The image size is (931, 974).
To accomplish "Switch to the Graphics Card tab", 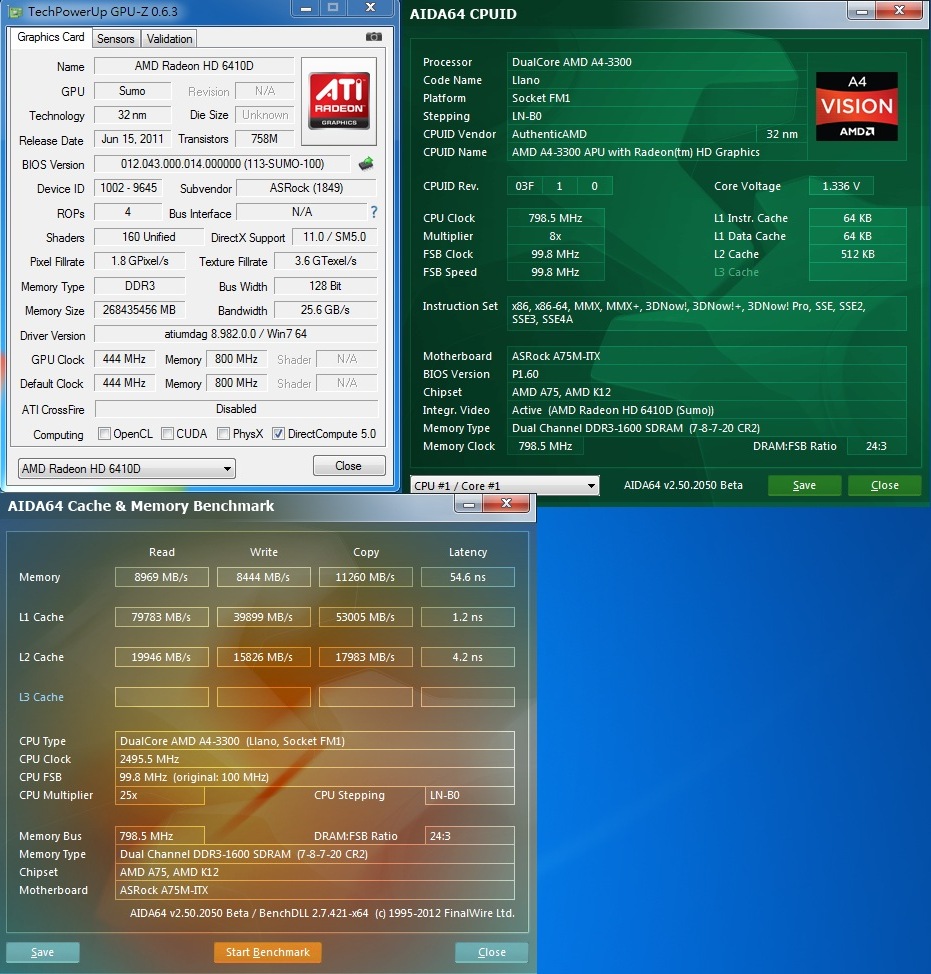I will point(51,37).
